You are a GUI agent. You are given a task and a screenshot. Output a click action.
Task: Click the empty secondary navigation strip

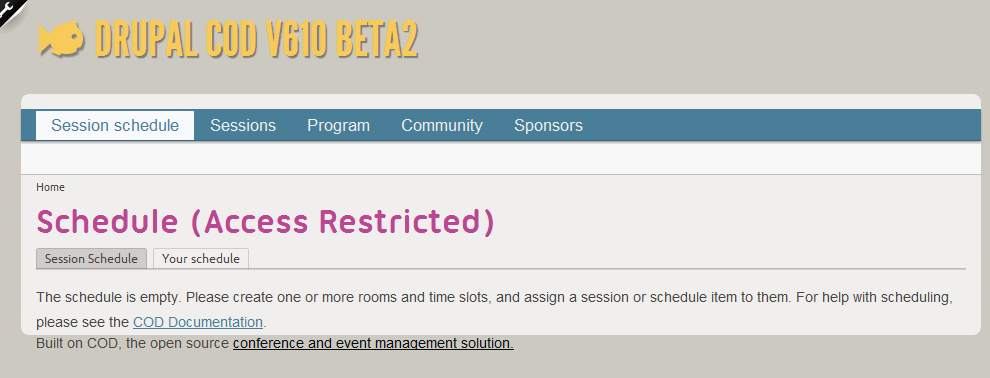[501, 158]
